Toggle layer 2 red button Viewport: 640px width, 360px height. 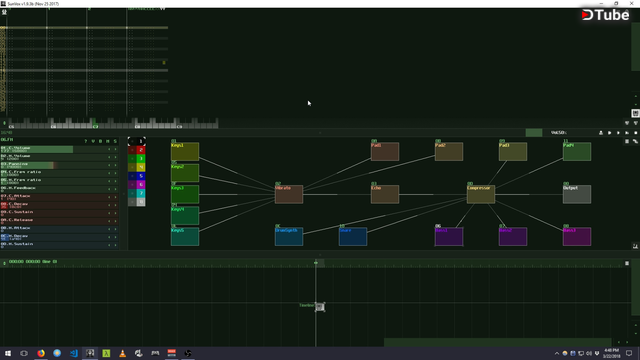(137, 150)
